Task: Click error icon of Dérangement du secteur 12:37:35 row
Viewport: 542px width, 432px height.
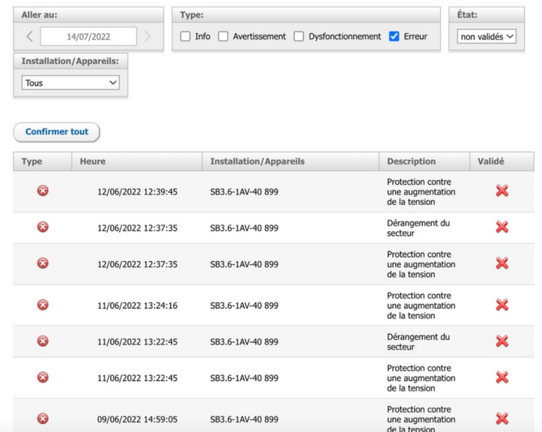Action: point(43,227)
